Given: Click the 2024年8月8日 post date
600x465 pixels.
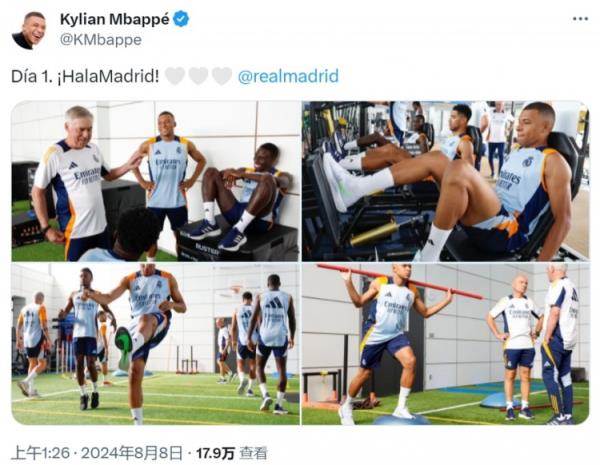Looking at the screenshot, I should click(x=132, y=453).
